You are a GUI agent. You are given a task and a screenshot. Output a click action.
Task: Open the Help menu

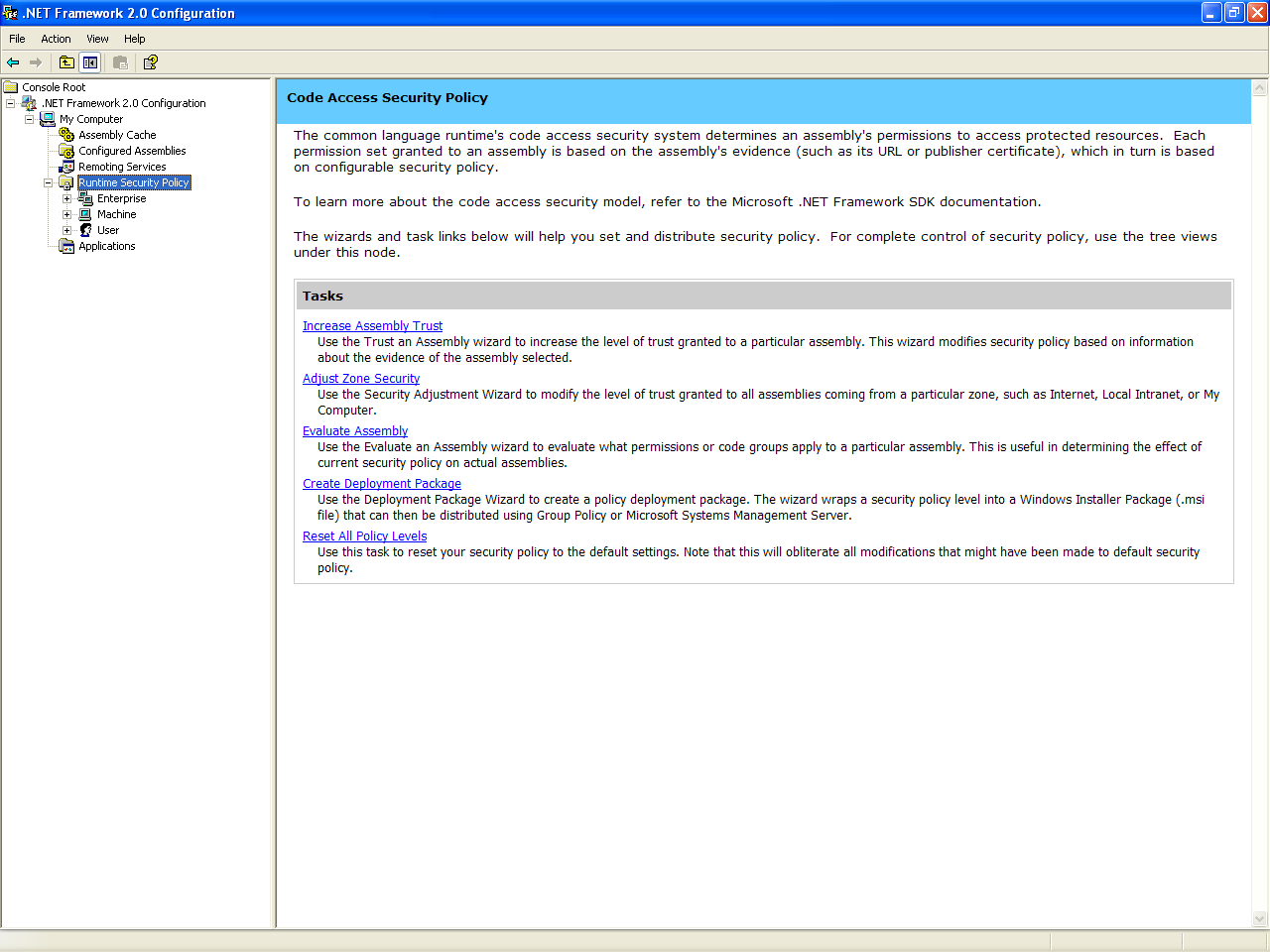tap(135, 39)
